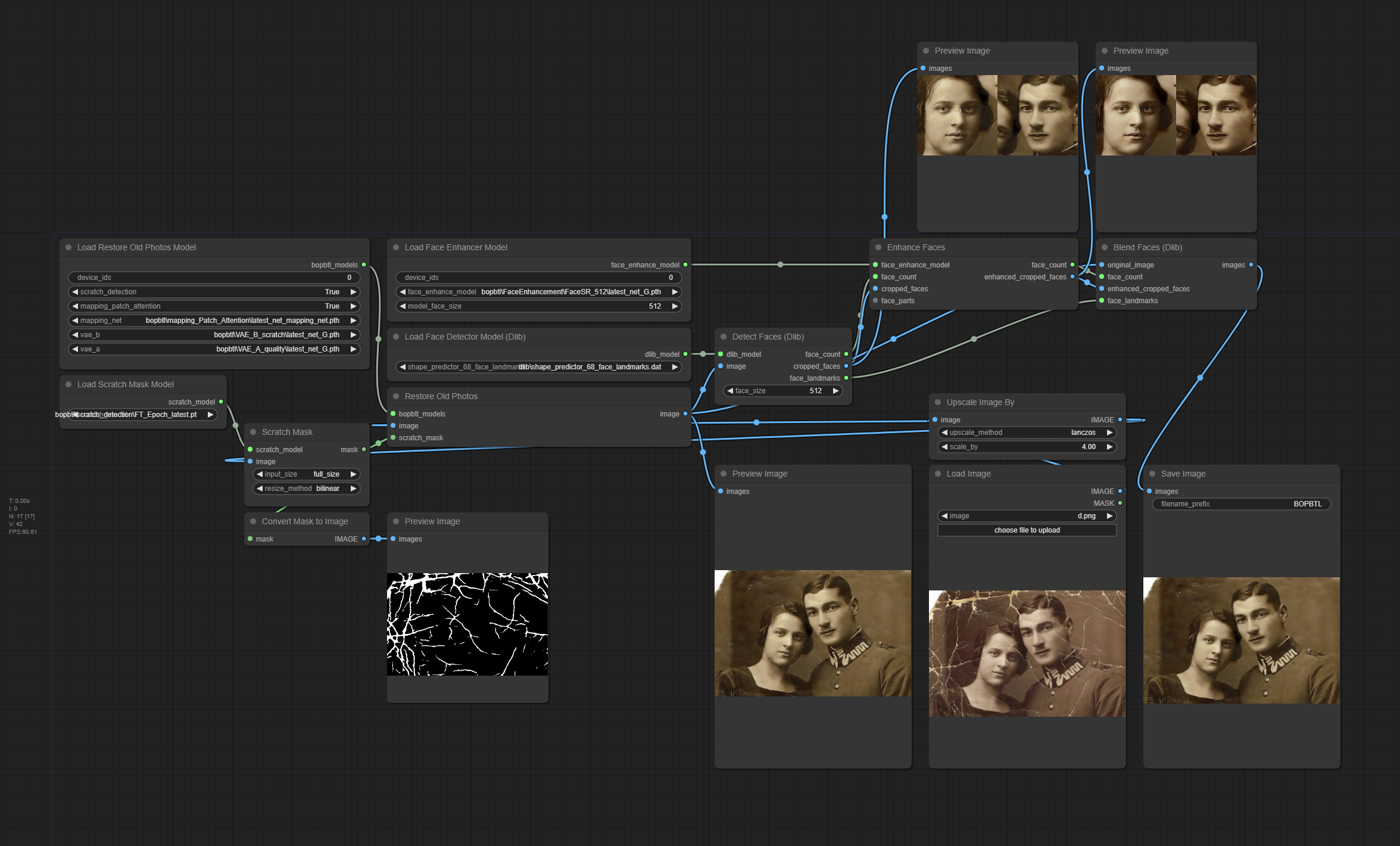Image resolution: width=1400 pixels, height=846 pixels.
Task: Click collapse dot on Scratch Mask node
Action: [x=253, y=432]
